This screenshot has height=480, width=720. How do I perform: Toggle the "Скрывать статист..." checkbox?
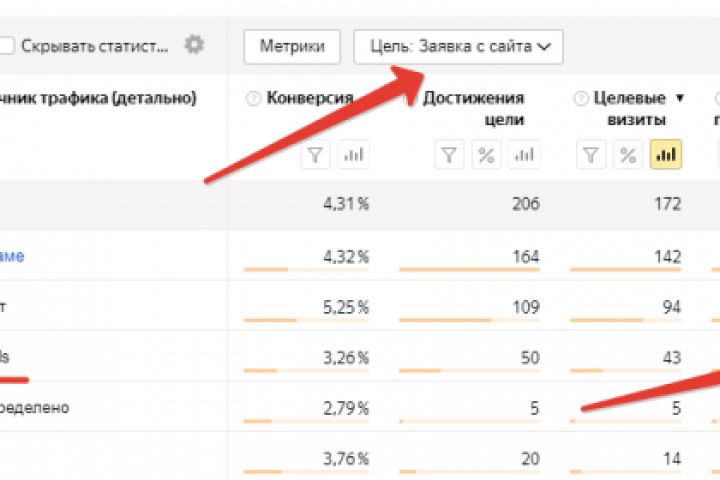7,45
